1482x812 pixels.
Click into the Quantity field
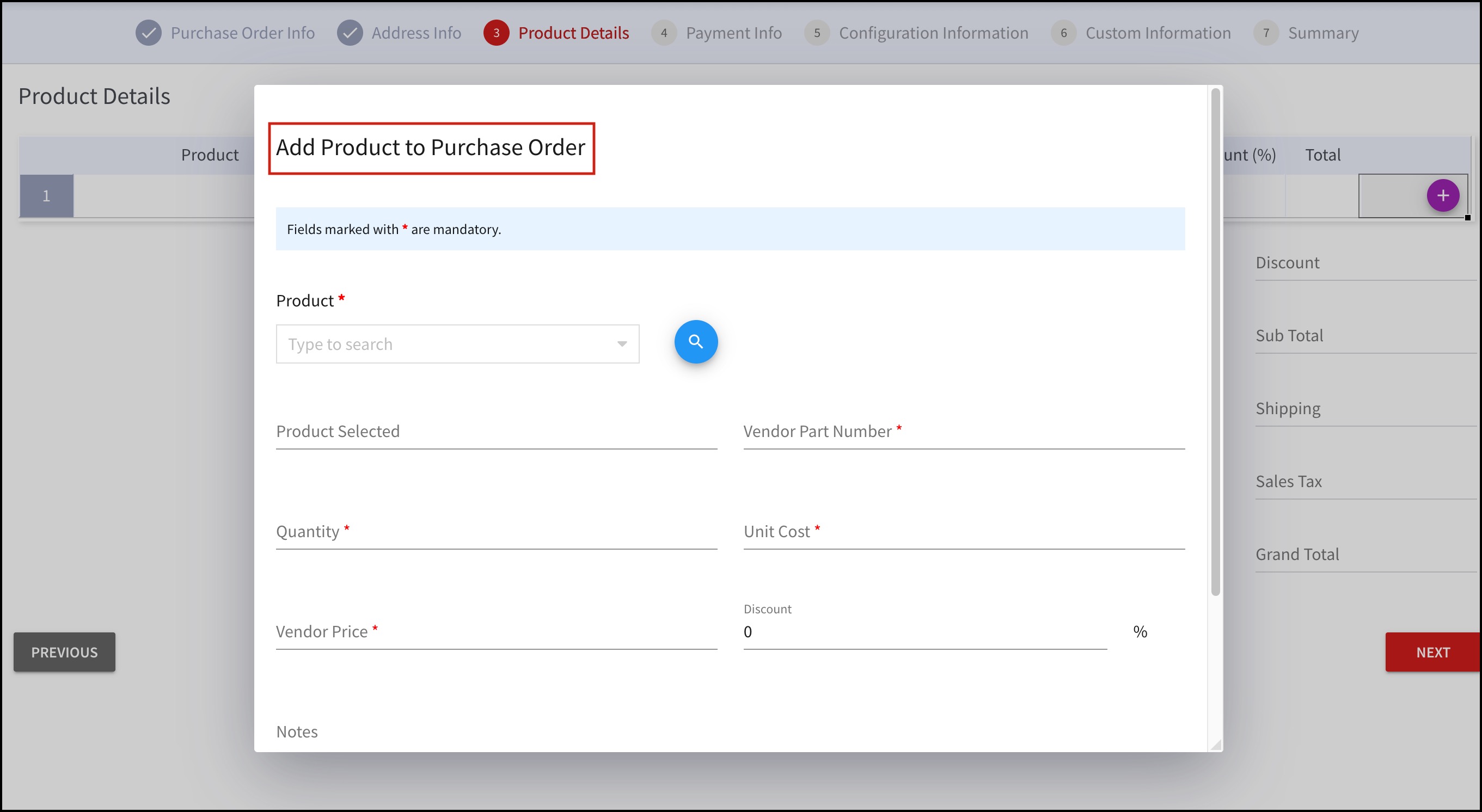[496, 531]
